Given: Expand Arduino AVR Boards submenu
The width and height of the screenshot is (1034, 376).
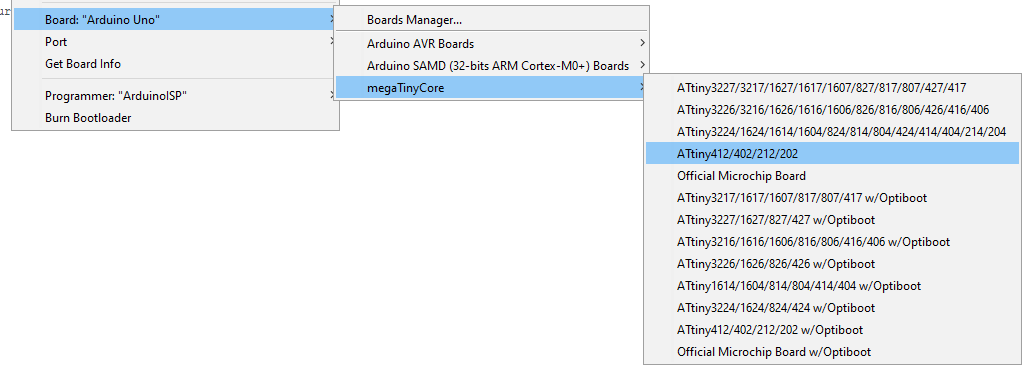Looking at the screenshot, I should [x=491, y=44].
